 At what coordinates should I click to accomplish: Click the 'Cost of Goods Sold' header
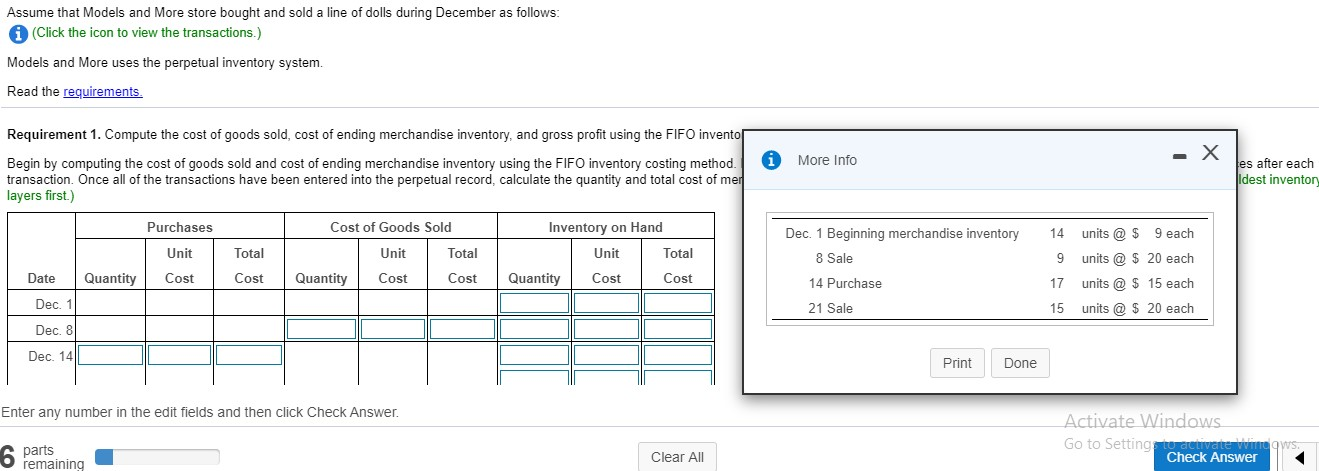391,228
